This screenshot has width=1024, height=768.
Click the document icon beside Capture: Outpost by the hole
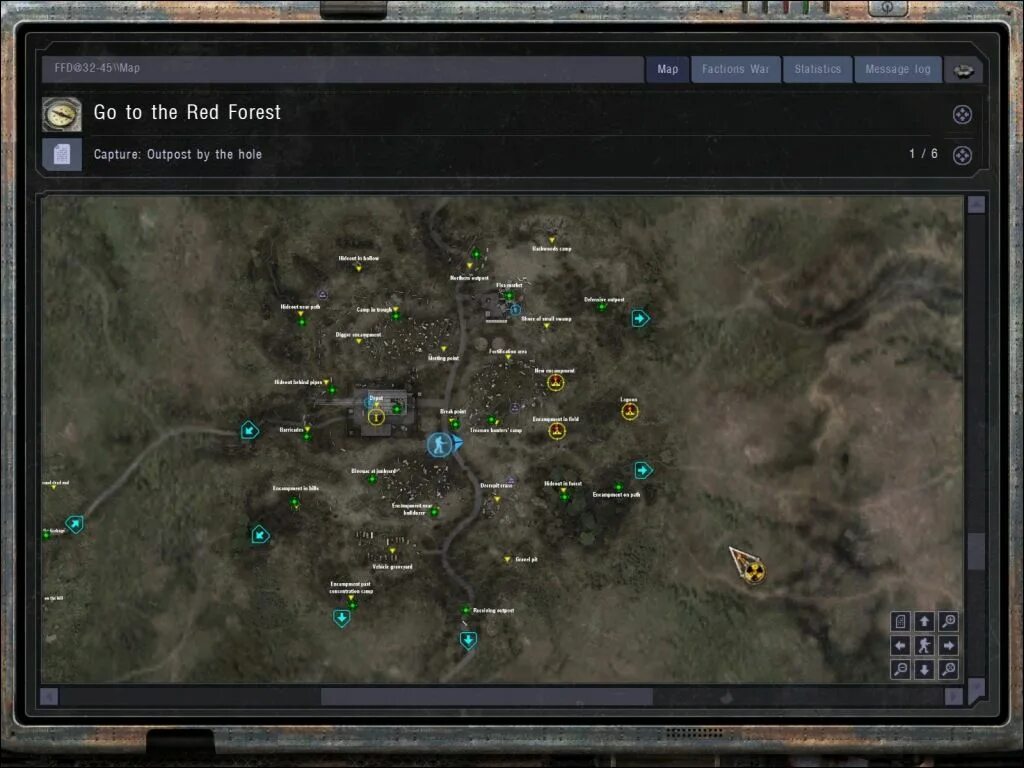point(62,155)
